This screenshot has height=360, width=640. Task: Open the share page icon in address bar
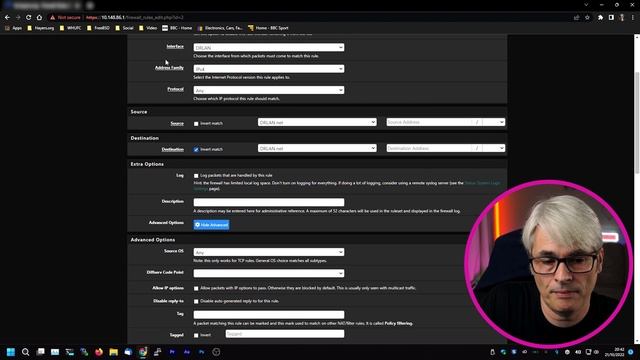click(576, 18)
